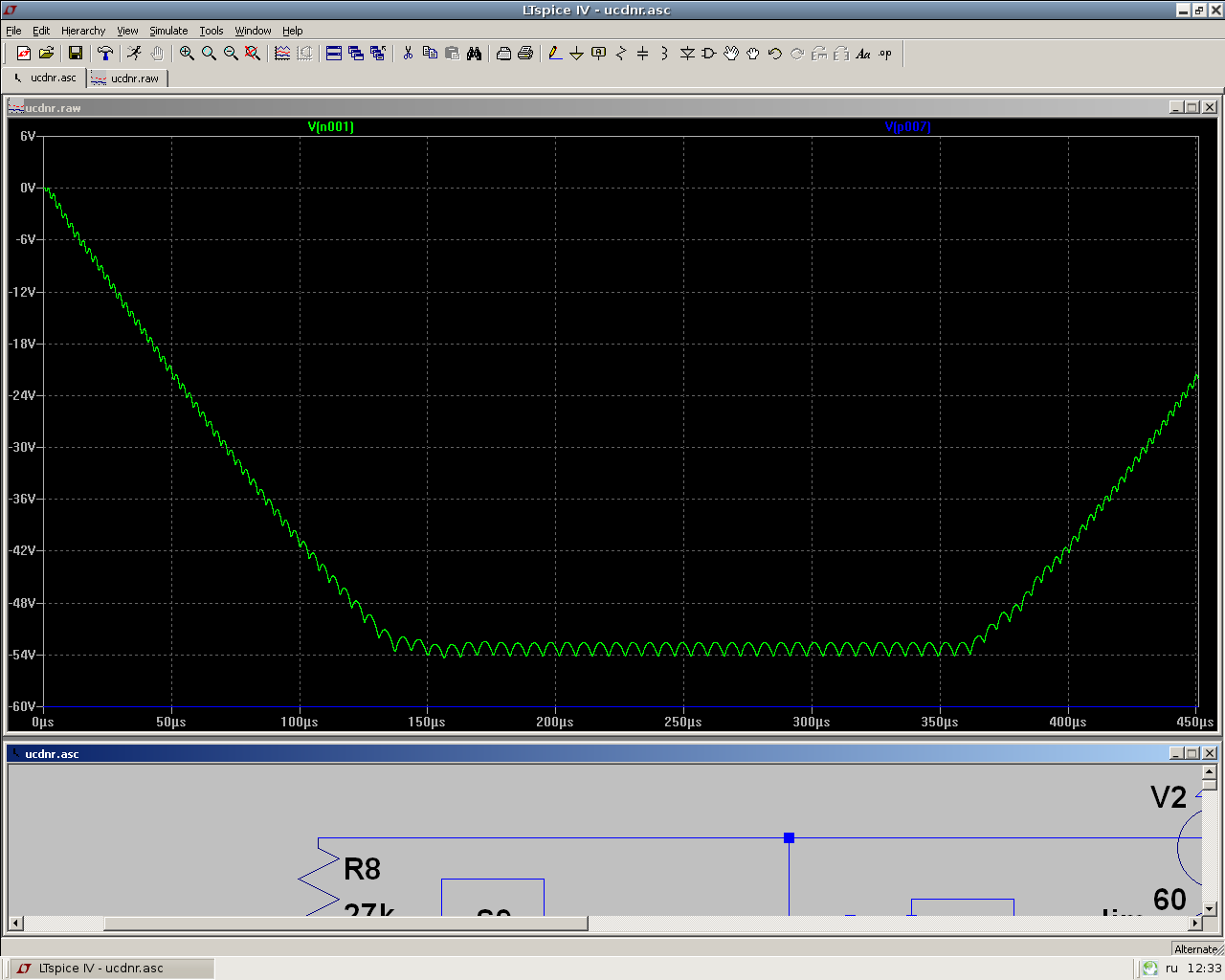This screenshot has width=1225, height=980.
Task: Click the blue wire junction square in schematic
Action: click(789, 837)
